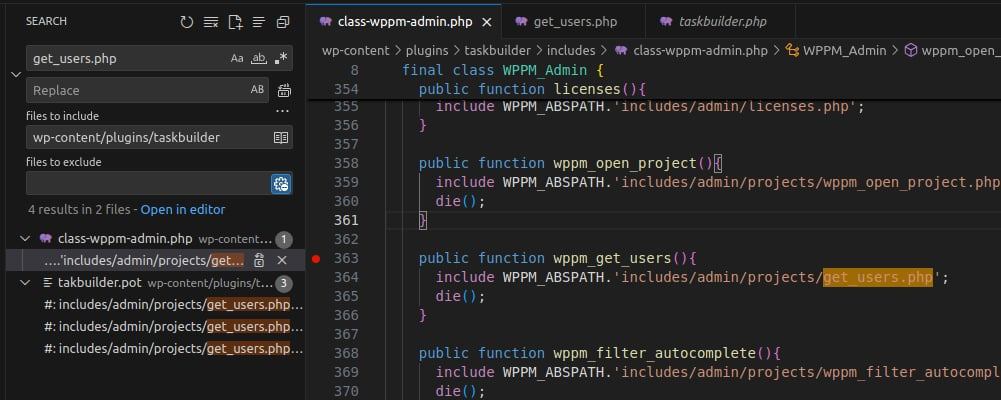Viewport: 1001px width, 400px height.
Task: Toggle Use Regular Expression search
Action: click(281, 59)
